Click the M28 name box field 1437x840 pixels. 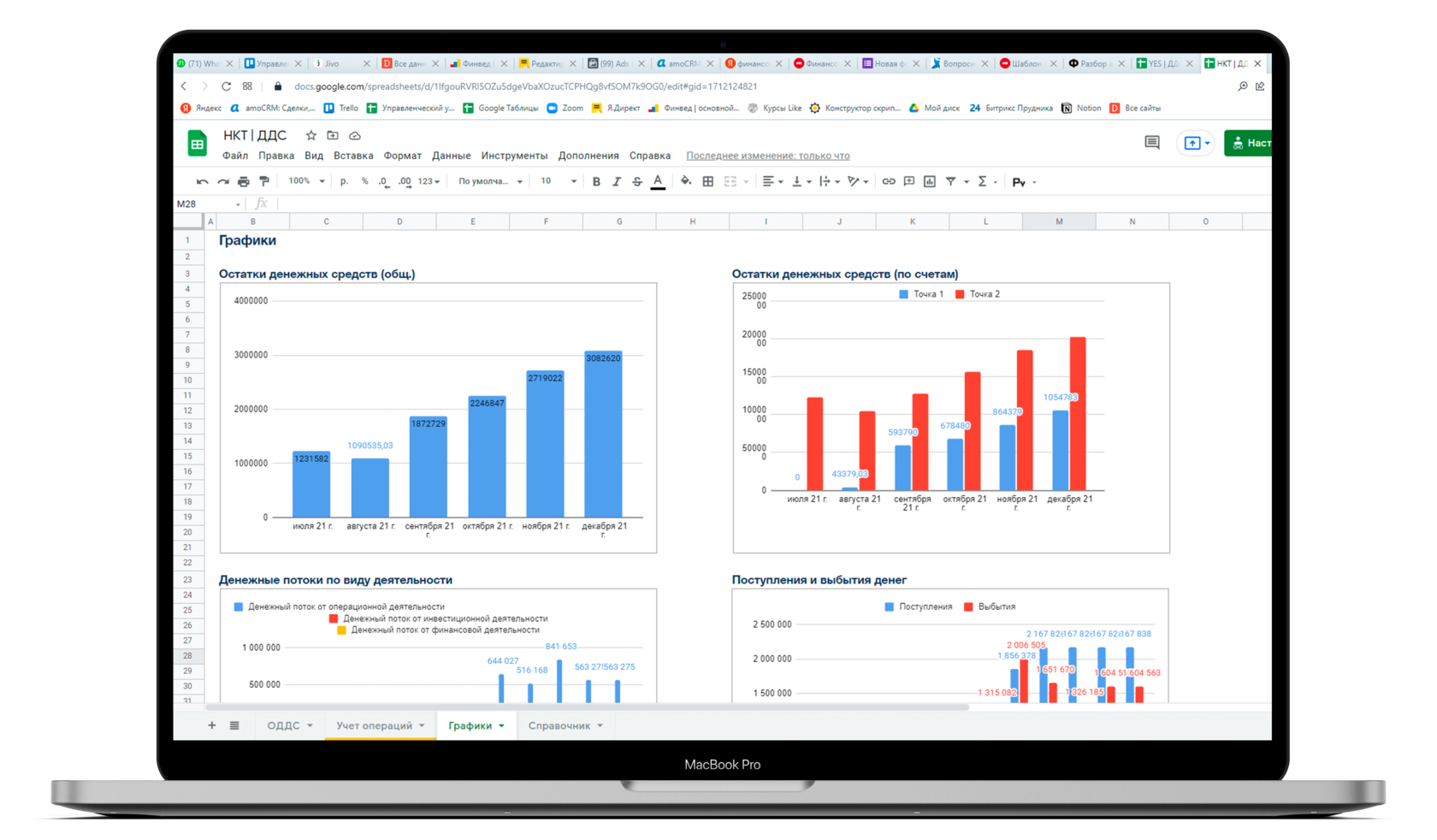(x=208, y=204)
